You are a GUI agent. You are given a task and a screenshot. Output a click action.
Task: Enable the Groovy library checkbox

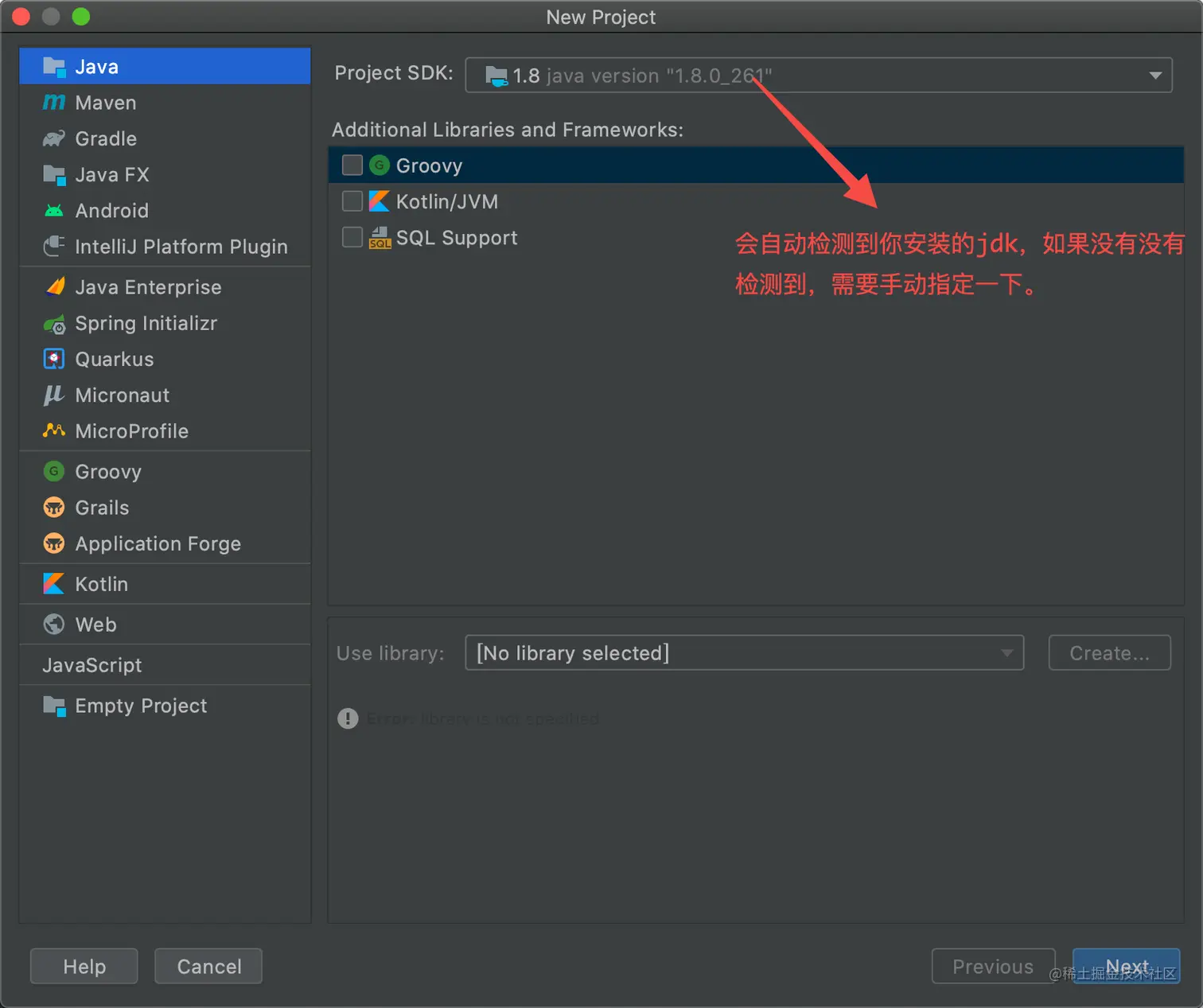pos(352,165)
